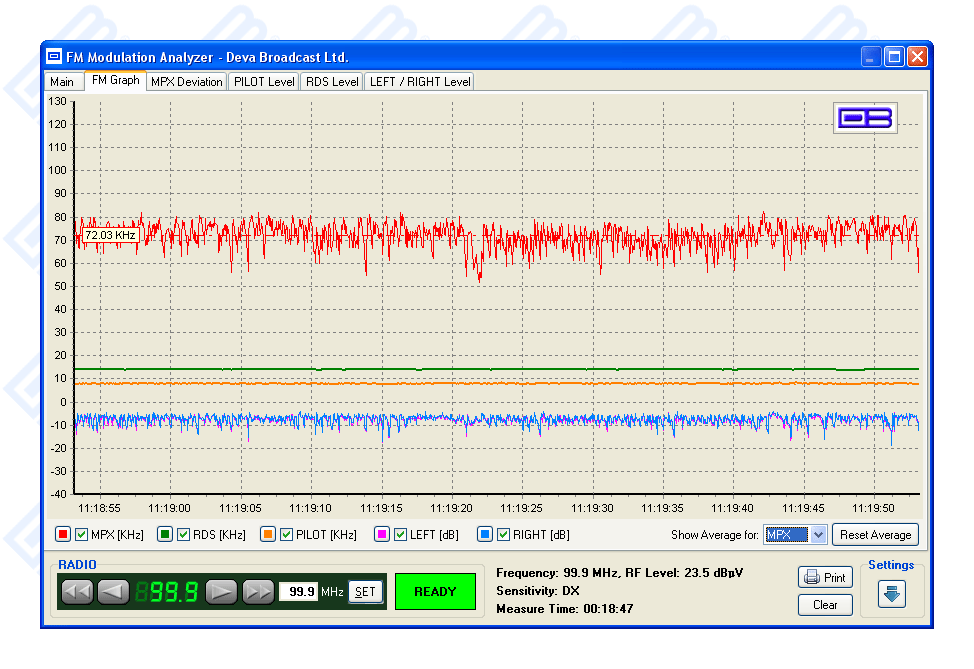Click the MHz frequency input field
Viewport: 974px width, 669px height.
click(x=298, y=592)
